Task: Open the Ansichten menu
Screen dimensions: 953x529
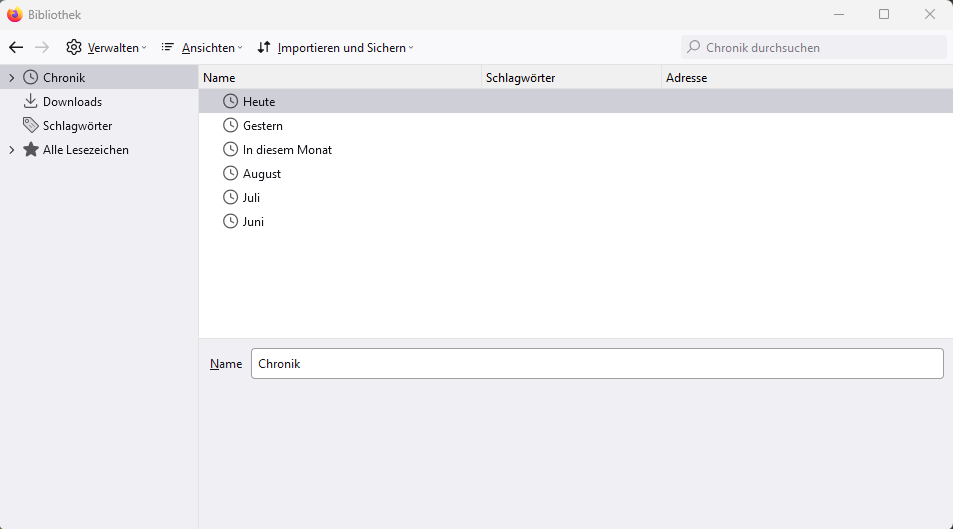Action: click(x=208, y=48)
